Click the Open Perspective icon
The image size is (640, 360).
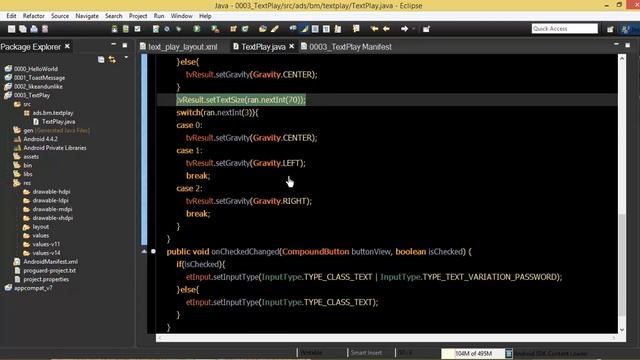tap(610, 29)
